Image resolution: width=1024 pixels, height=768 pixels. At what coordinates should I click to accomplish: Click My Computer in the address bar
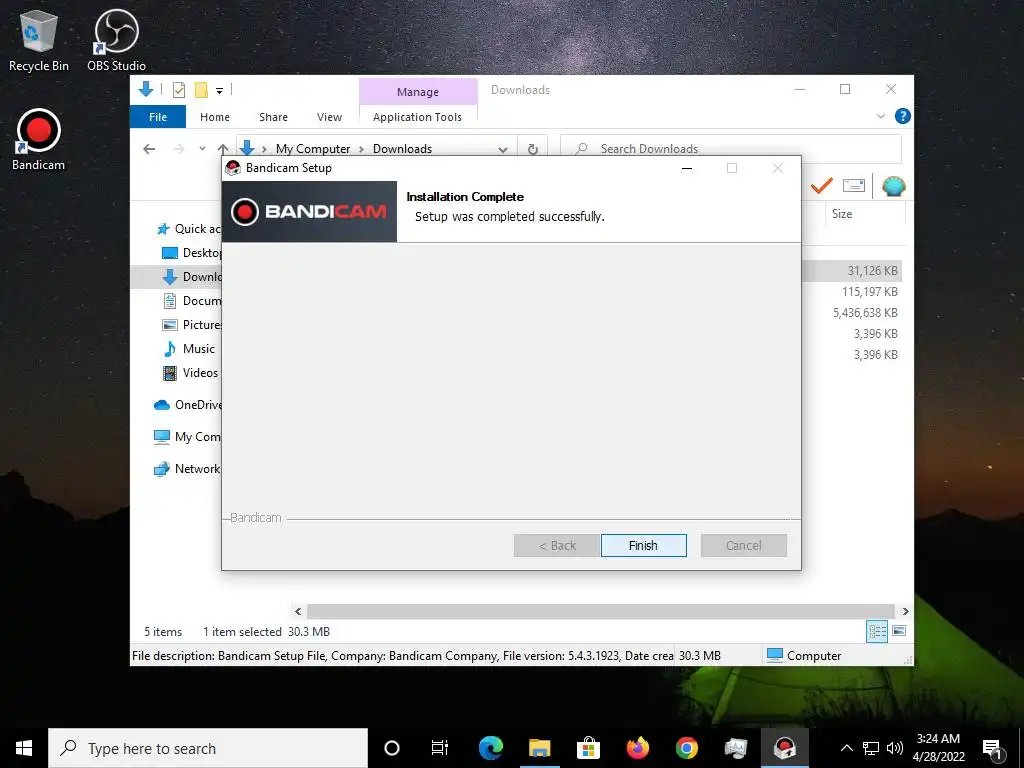pyautogui.click(x=313, y=149)
